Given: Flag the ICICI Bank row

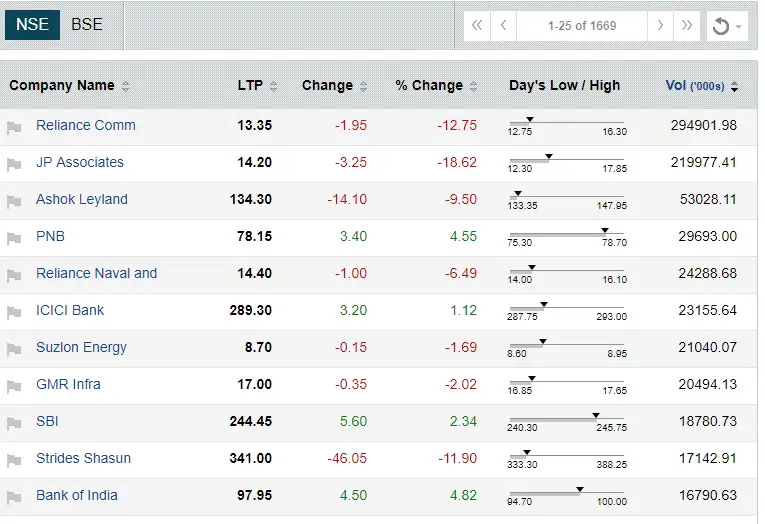Looking at the screenshot, I should tap(14, 313).
